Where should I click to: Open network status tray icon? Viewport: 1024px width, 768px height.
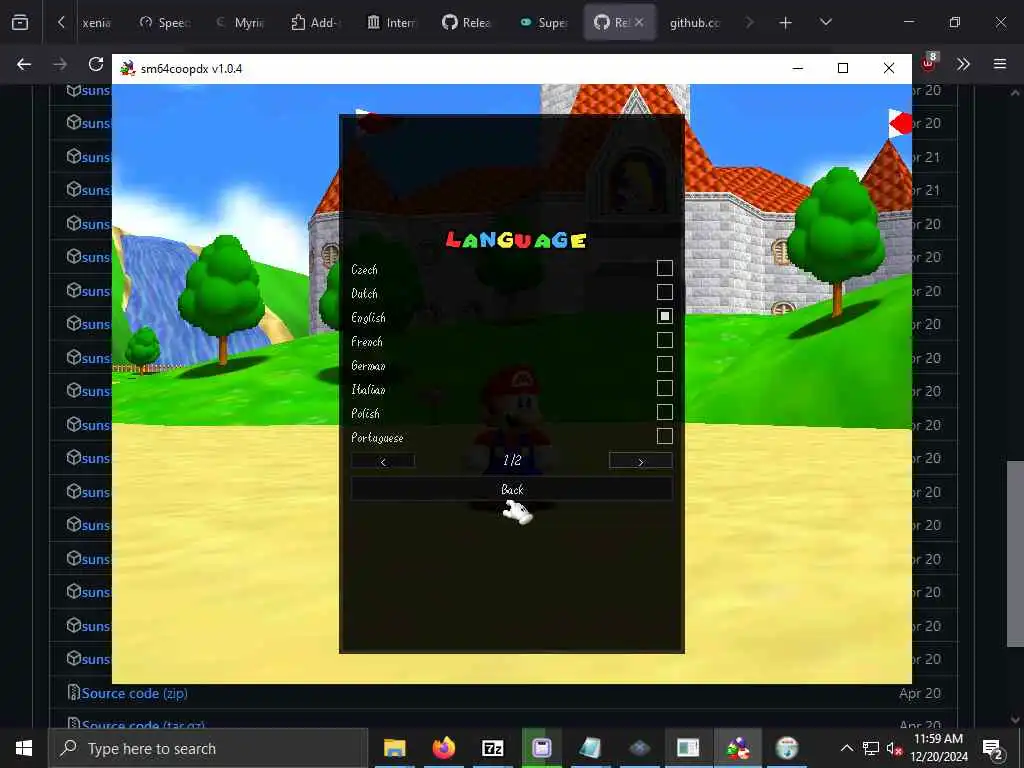[871, 748]
